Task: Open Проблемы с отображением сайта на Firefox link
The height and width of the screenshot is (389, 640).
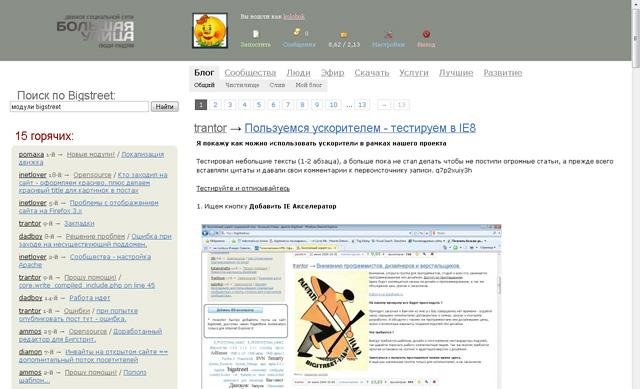Action: [x=89, y=207]
